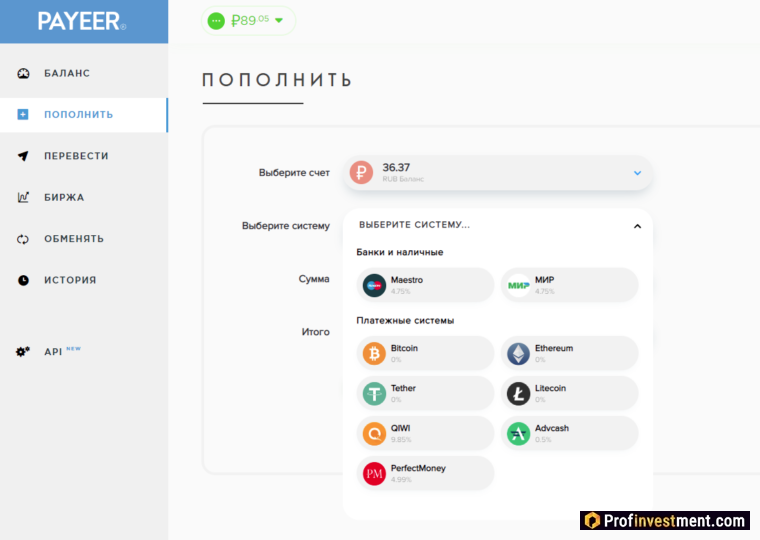Screen dimensions: 760x540
Task: Open the Перевести menu item
Action: pos(84,156)
